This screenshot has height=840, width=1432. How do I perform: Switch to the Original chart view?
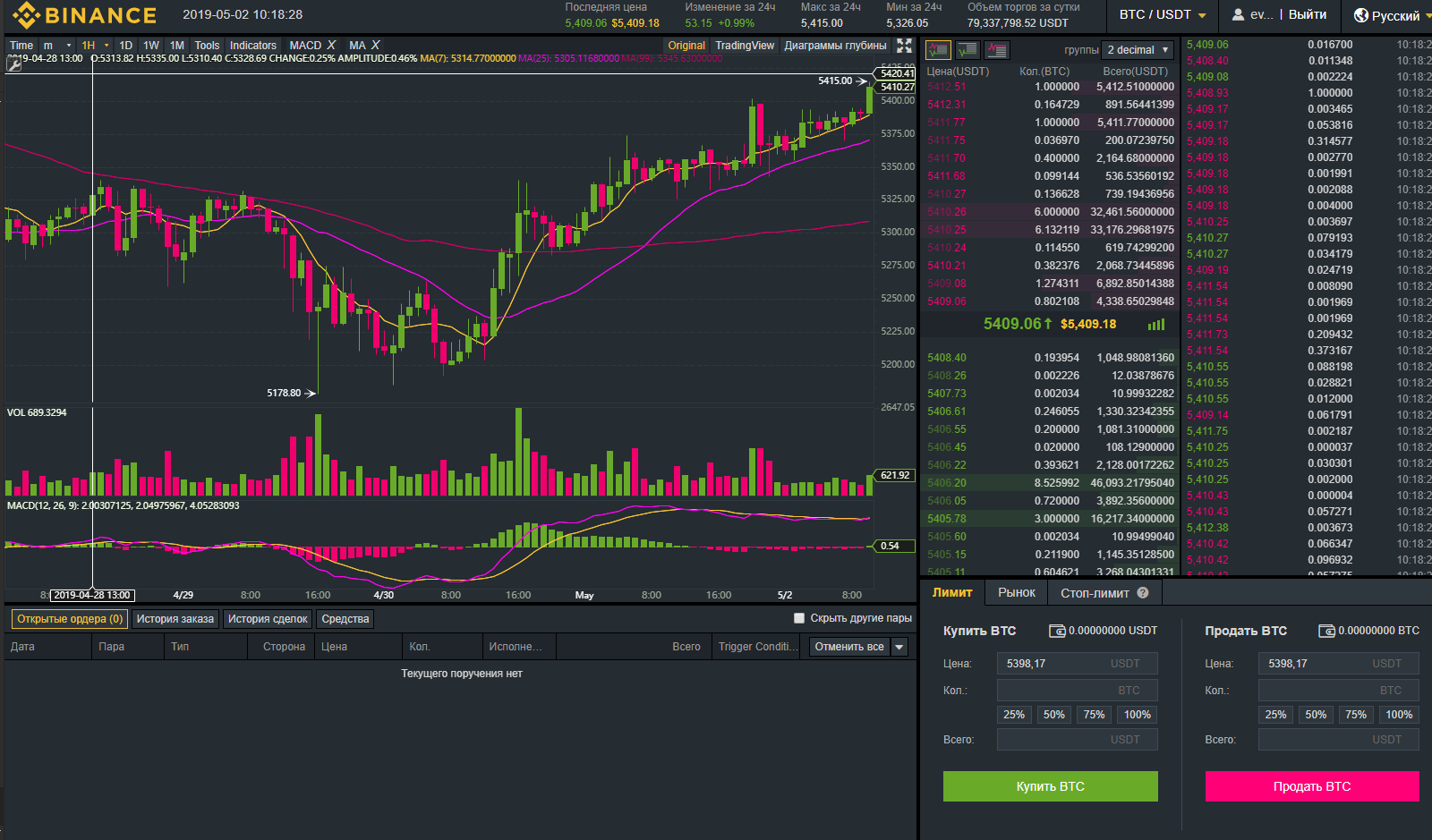point(686,46)
